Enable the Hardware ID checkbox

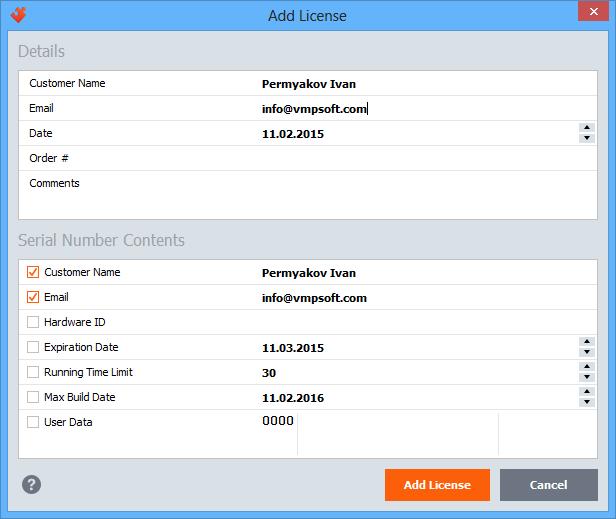33,322
